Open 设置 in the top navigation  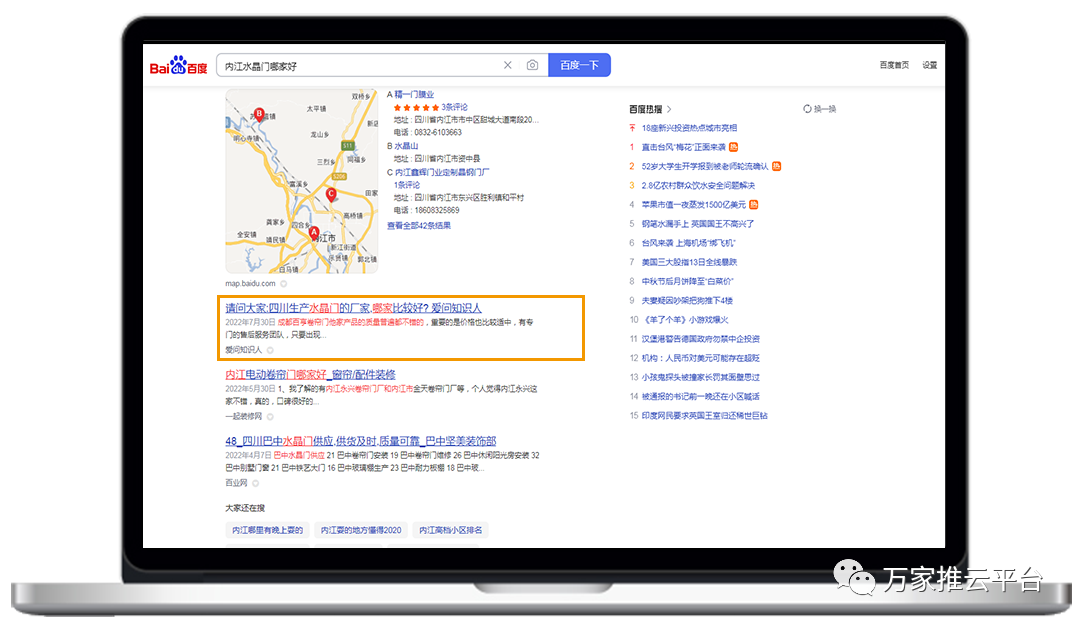pyautogui.click(x=930, y=66)
